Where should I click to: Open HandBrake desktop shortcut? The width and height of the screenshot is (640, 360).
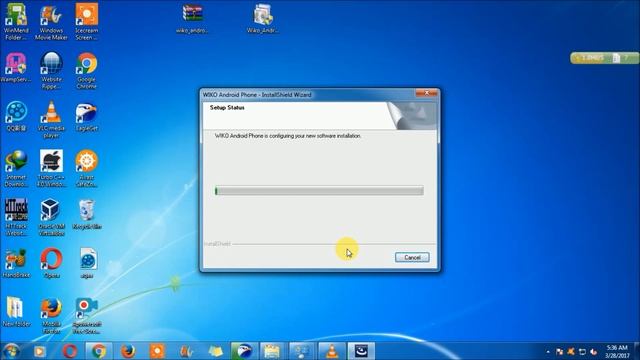[16, 264]
